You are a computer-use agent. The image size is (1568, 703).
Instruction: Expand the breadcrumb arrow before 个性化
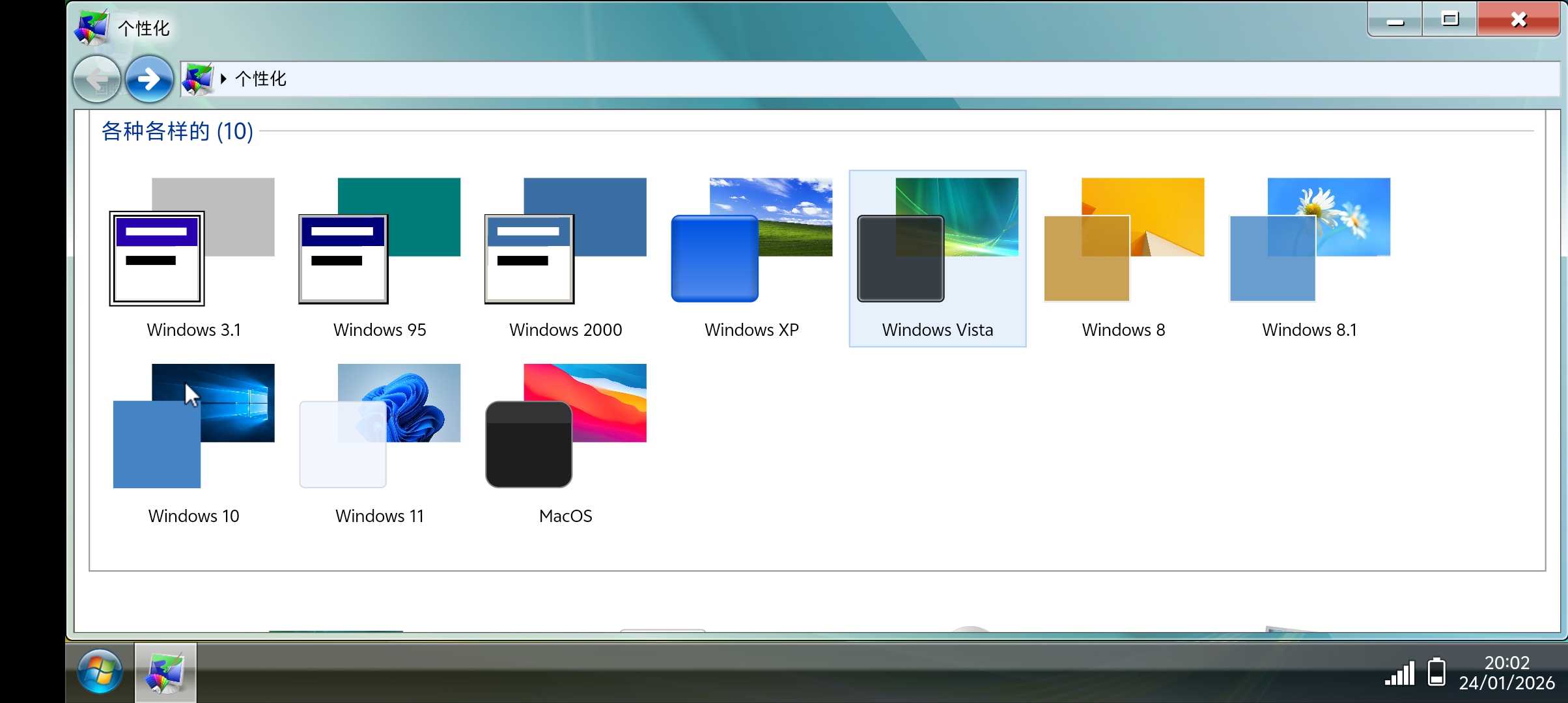pyautogui.click(x=223, y=79)
